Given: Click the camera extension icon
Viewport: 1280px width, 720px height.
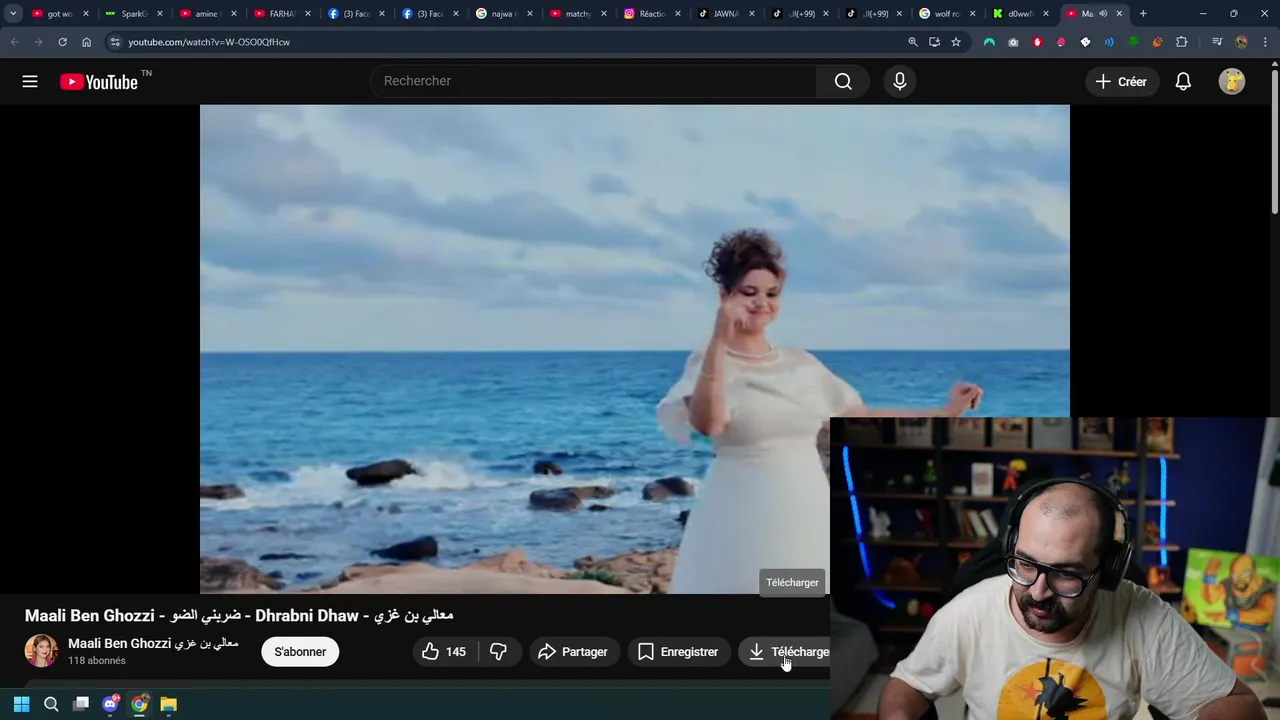Looking at the screenshot, I should pos(1013,42).
